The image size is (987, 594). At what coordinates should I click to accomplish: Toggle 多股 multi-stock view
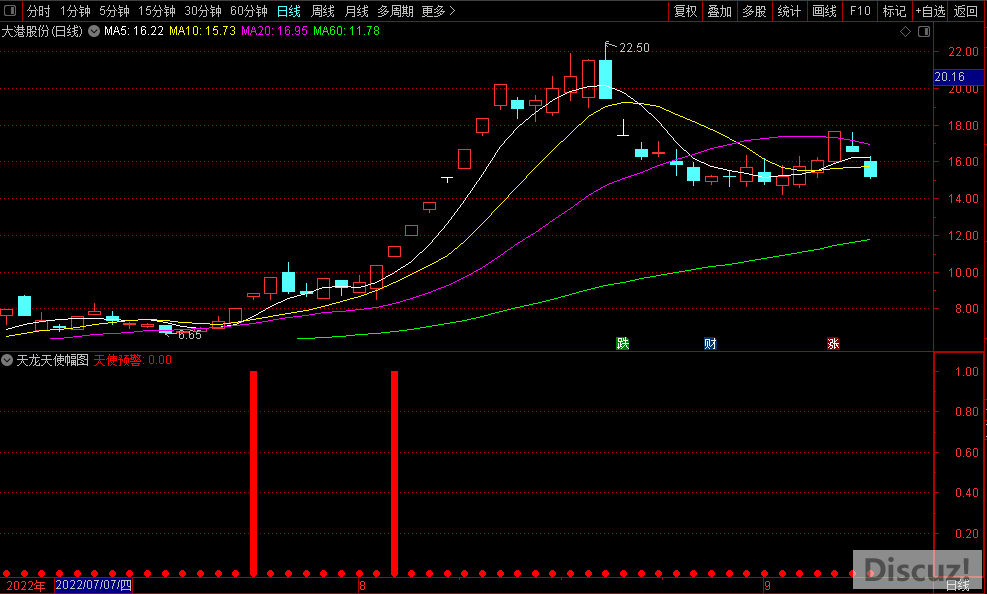tap(753, 11)
